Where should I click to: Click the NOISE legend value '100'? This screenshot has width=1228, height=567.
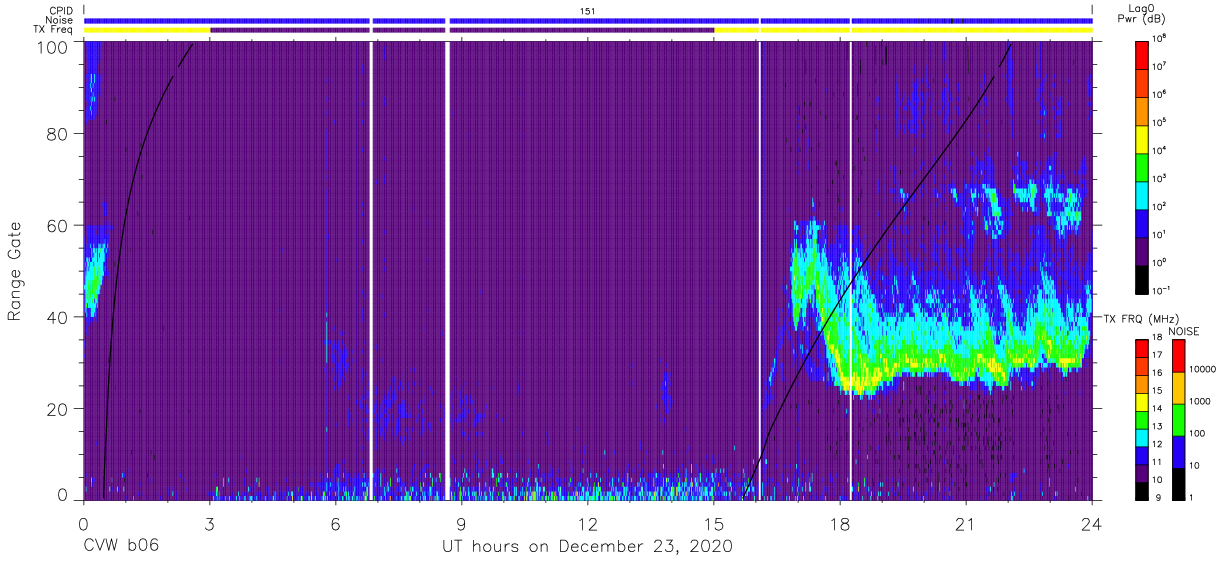point(1196,433)
